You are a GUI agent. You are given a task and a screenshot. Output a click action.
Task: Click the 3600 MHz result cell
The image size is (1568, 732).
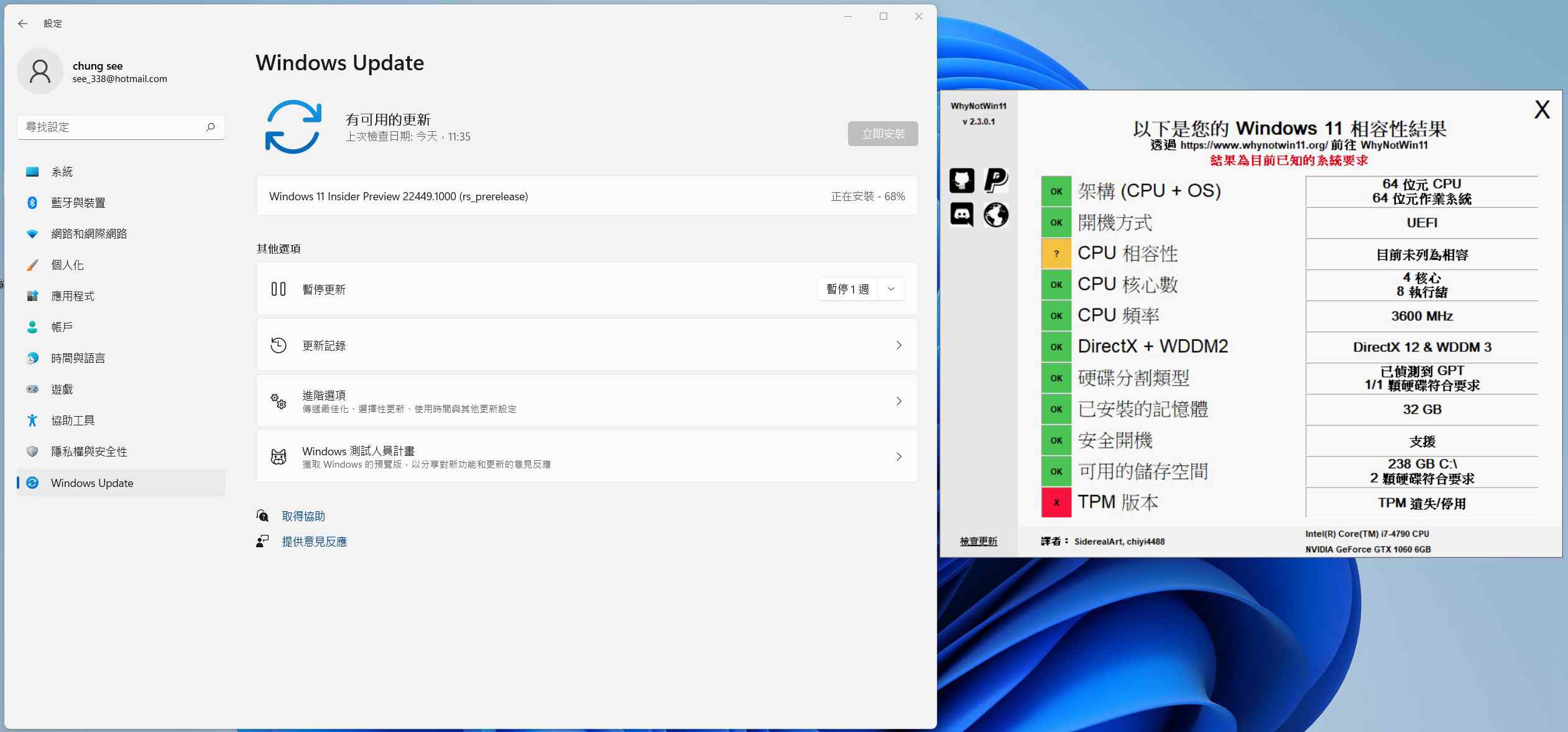[x=1422, y=316]
